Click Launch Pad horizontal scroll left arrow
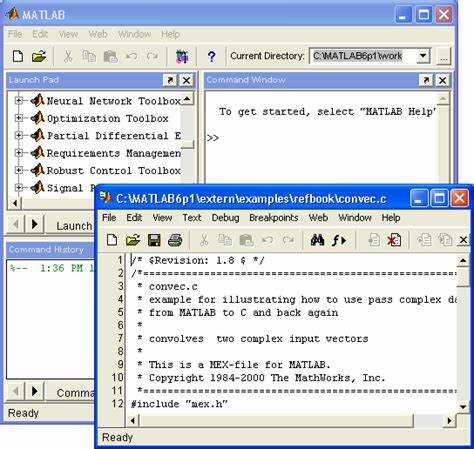Screen dimensions: 474x449 coord(15,203)
